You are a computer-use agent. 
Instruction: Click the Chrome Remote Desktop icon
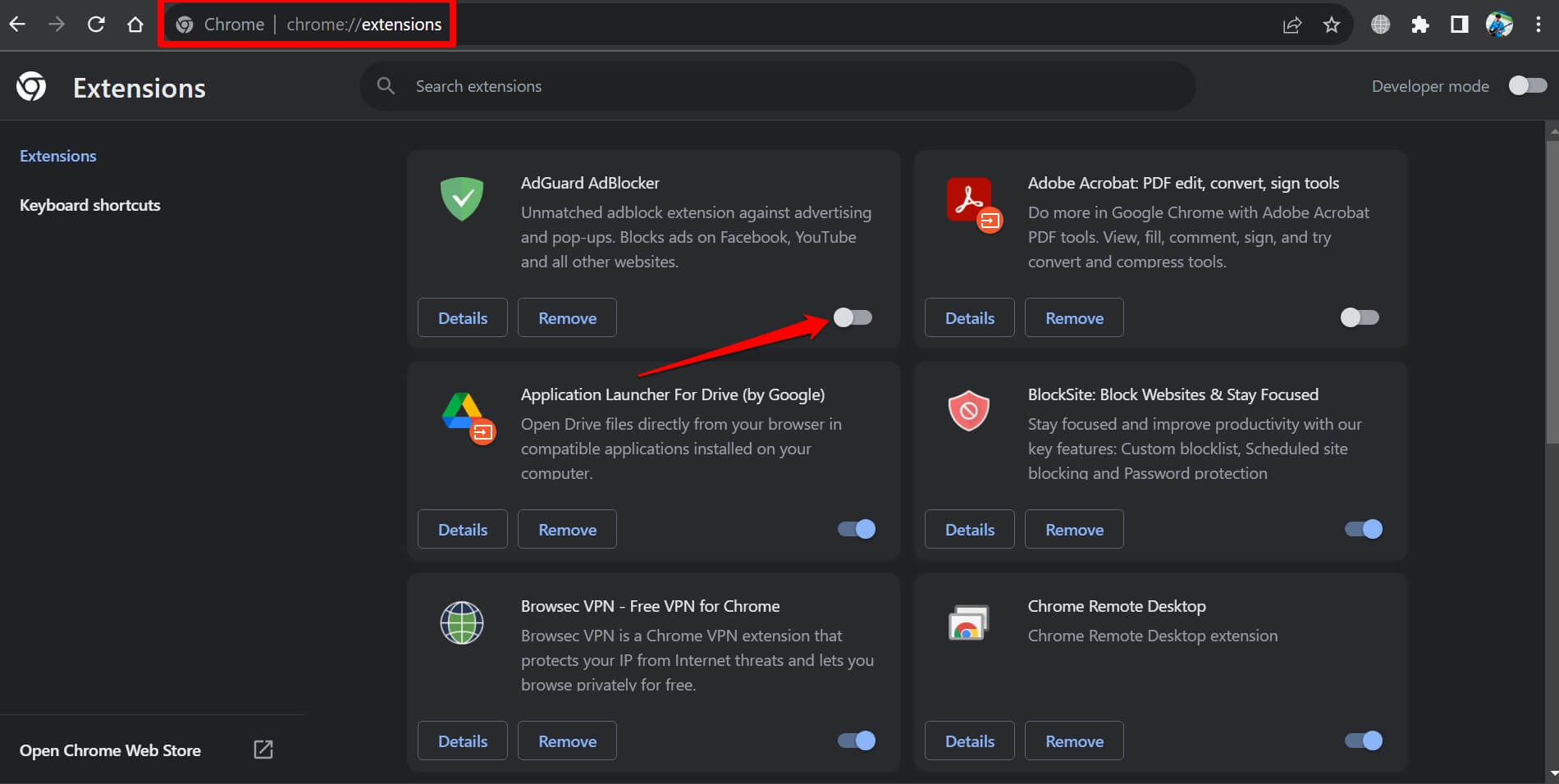pos(969,622)
